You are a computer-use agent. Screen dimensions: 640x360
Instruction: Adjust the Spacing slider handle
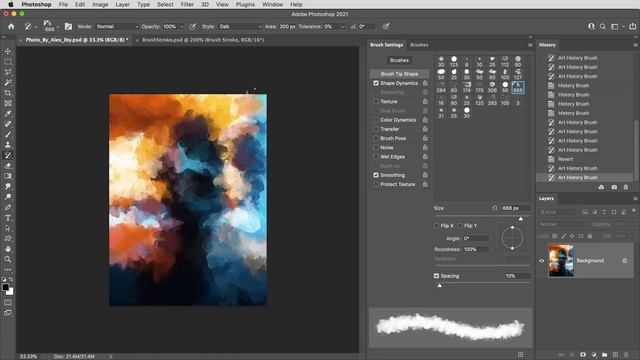coord(440,286)
